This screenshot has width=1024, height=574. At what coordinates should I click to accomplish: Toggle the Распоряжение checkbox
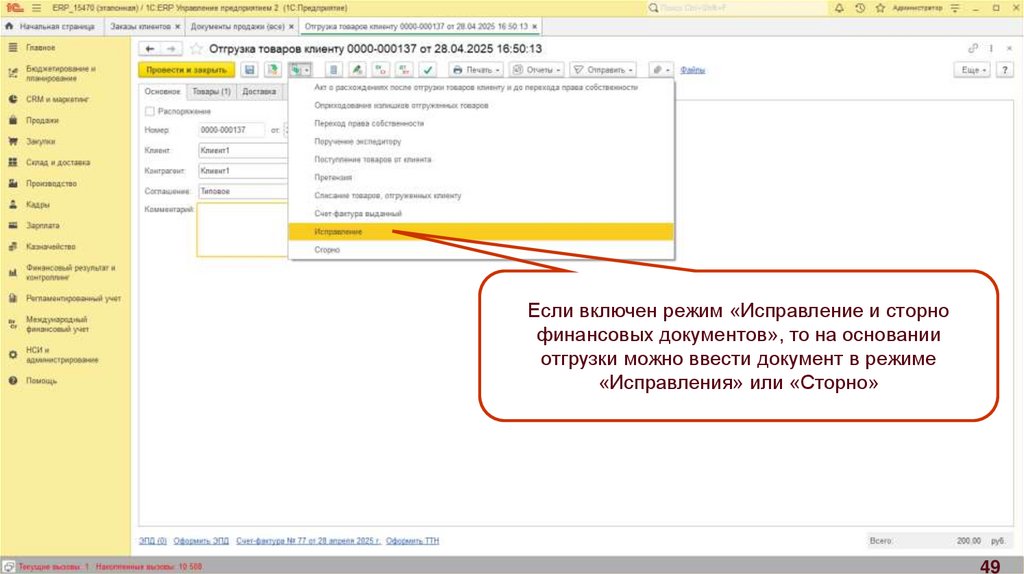150,111
